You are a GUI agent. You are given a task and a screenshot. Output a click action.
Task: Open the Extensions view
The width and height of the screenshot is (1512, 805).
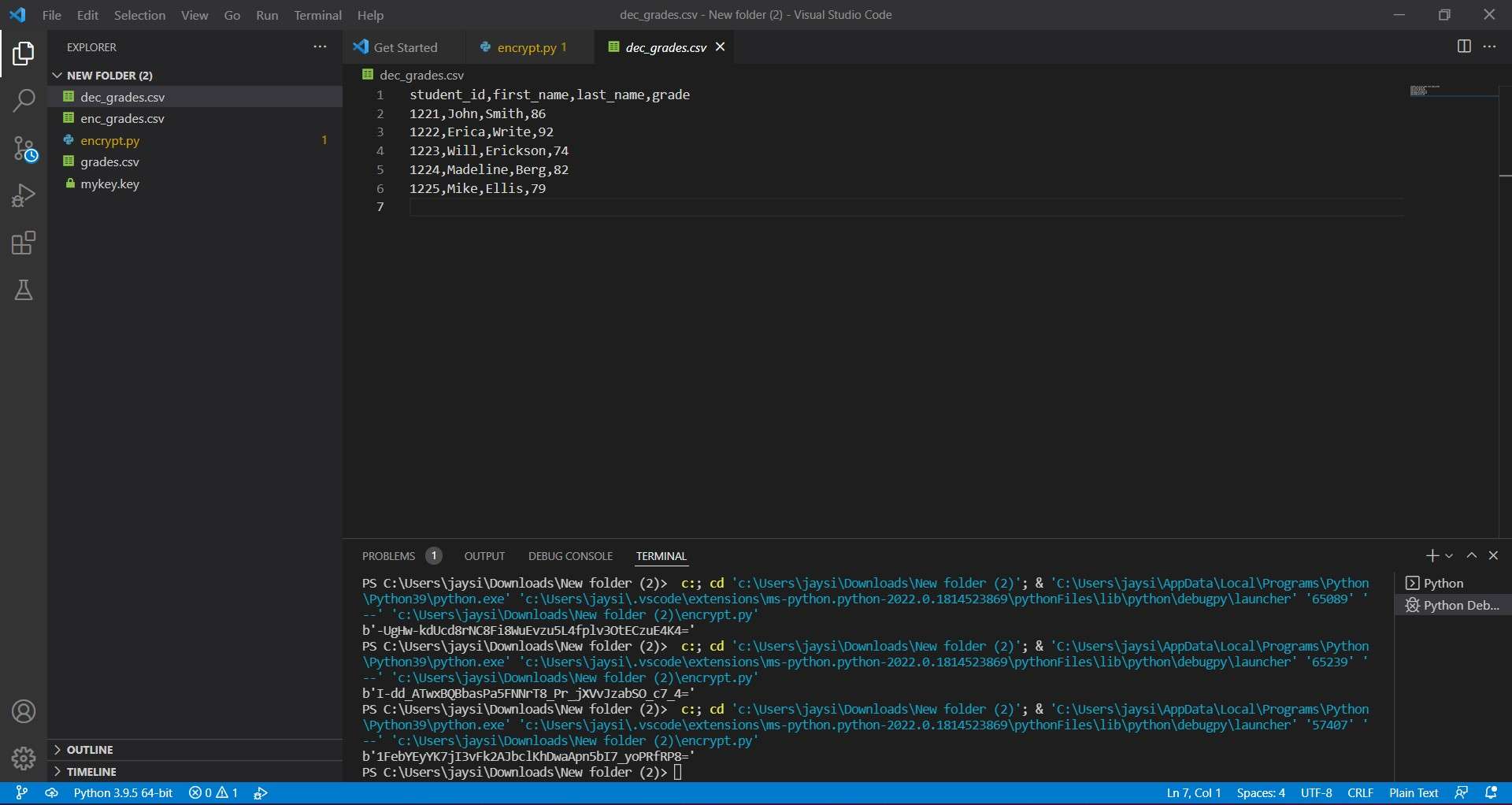click(24, 243)
